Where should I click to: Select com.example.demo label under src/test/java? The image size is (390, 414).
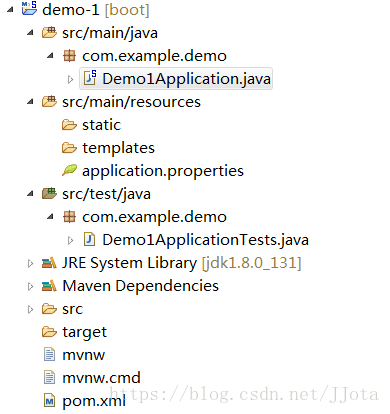[154, 217]
